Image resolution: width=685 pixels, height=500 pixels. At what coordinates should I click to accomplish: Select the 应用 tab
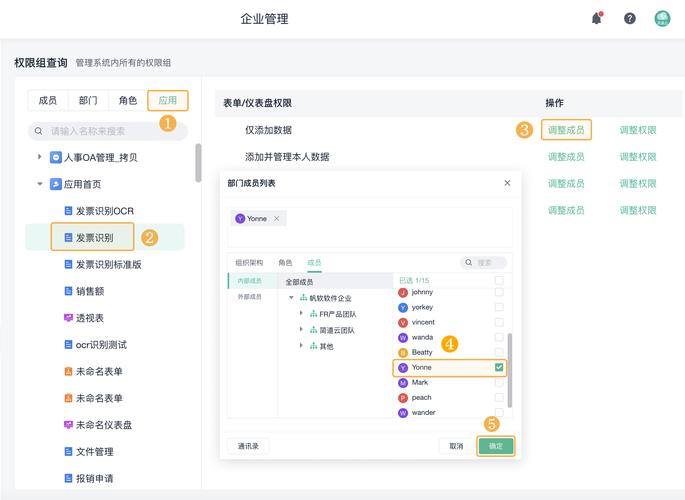(x=168, y=100)
